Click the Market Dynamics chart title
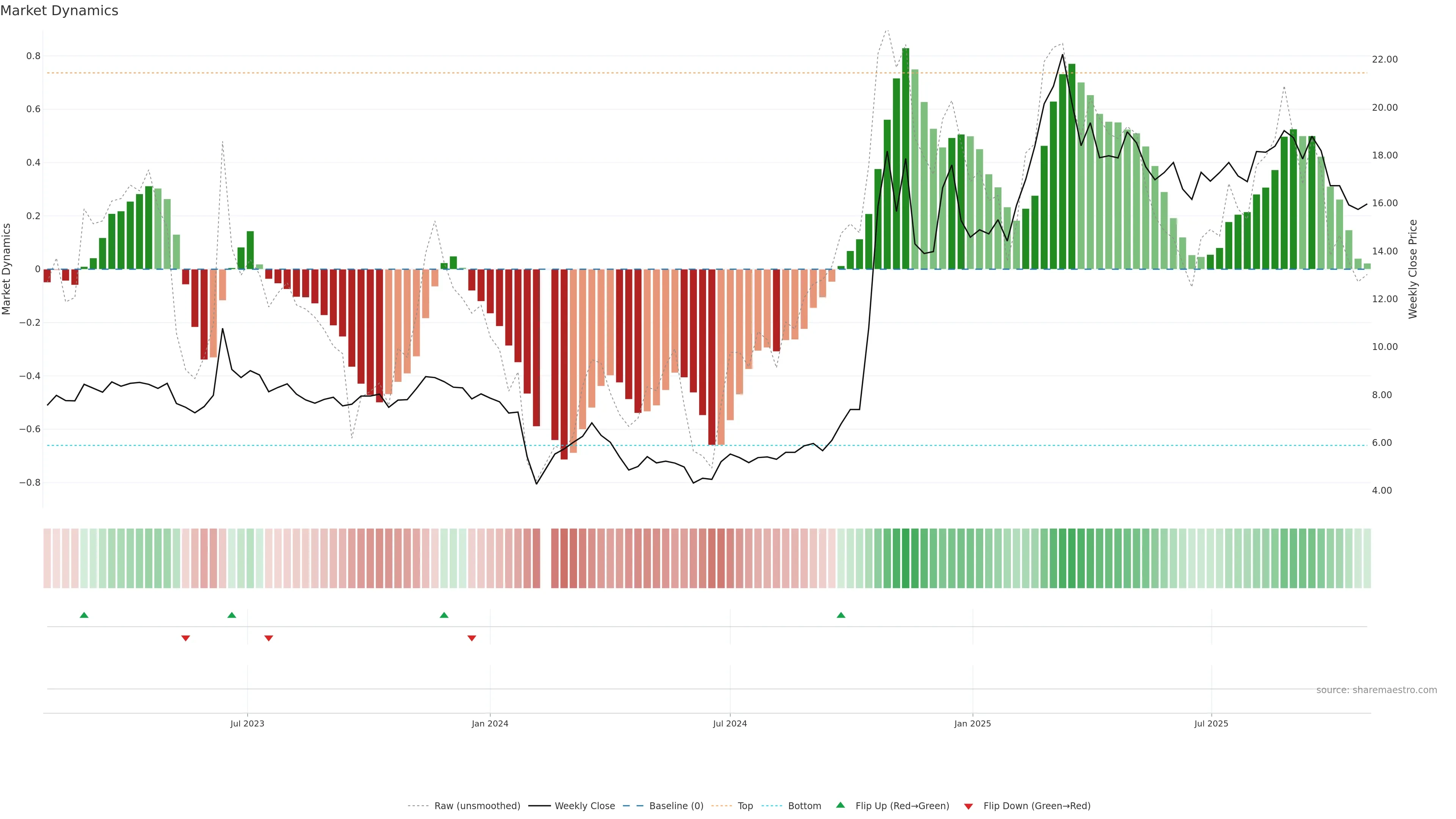Screen dimensions: 1456x819 (x=60, y=11)
